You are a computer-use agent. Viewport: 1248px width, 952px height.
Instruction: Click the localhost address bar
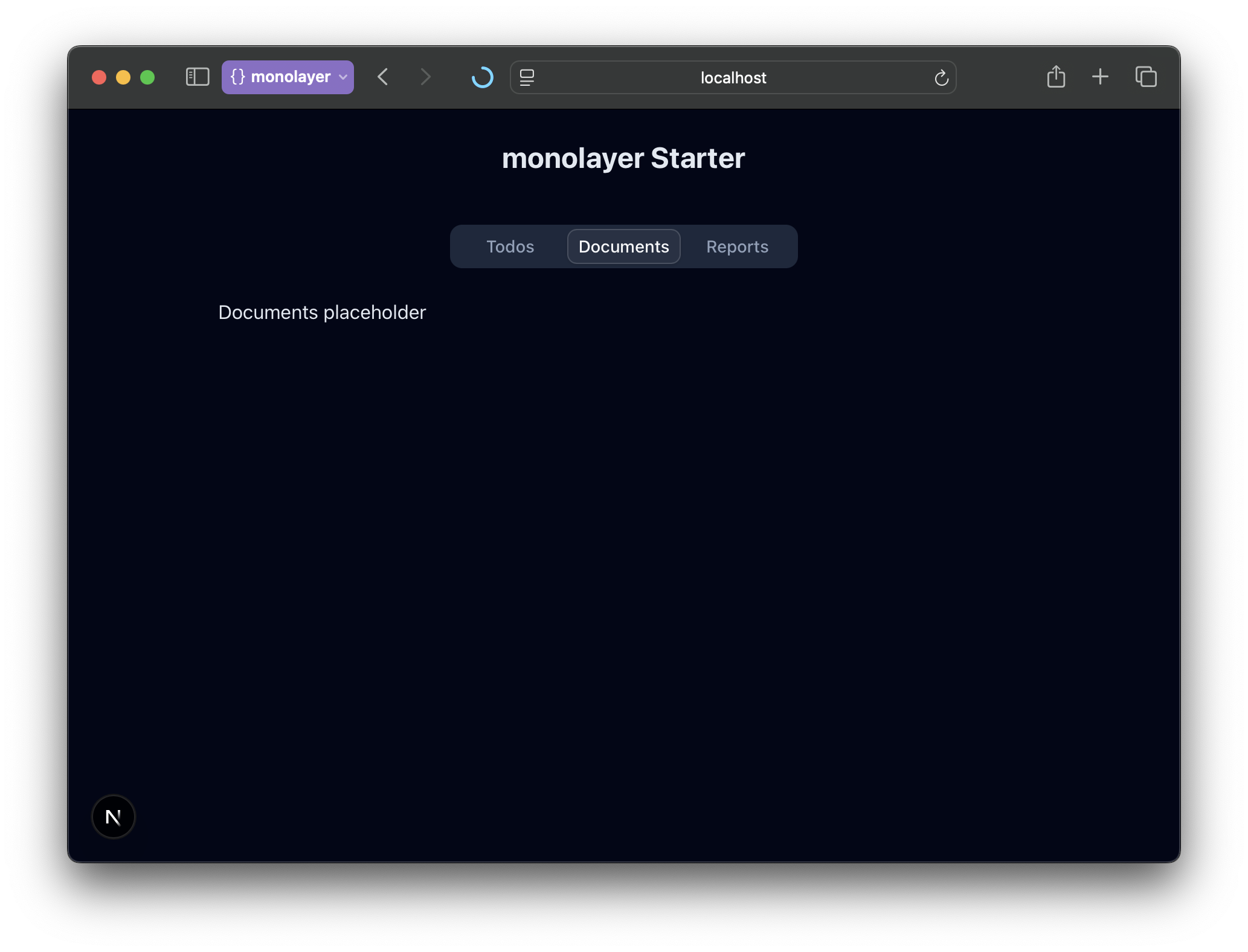tap(732, 77)
